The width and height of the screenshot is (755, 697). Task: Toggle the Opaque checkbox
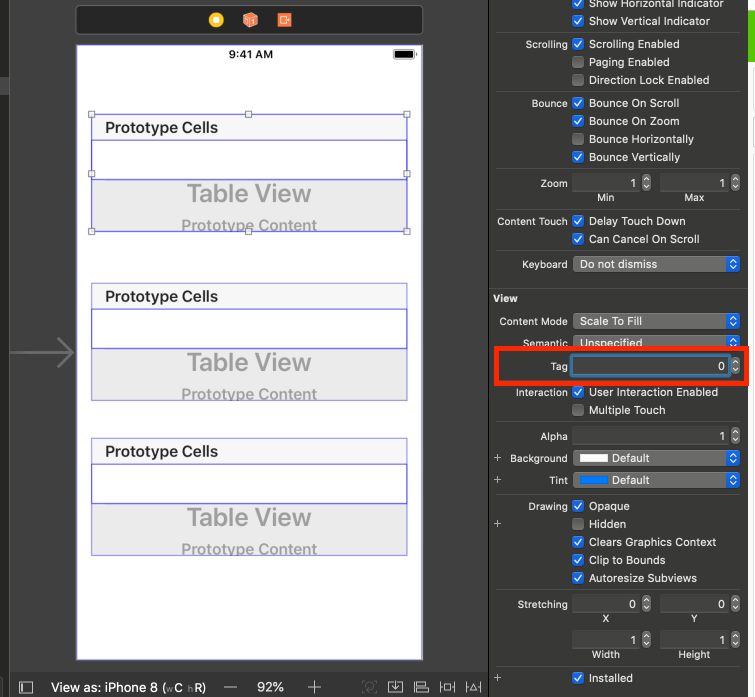(x=578, y=506)
